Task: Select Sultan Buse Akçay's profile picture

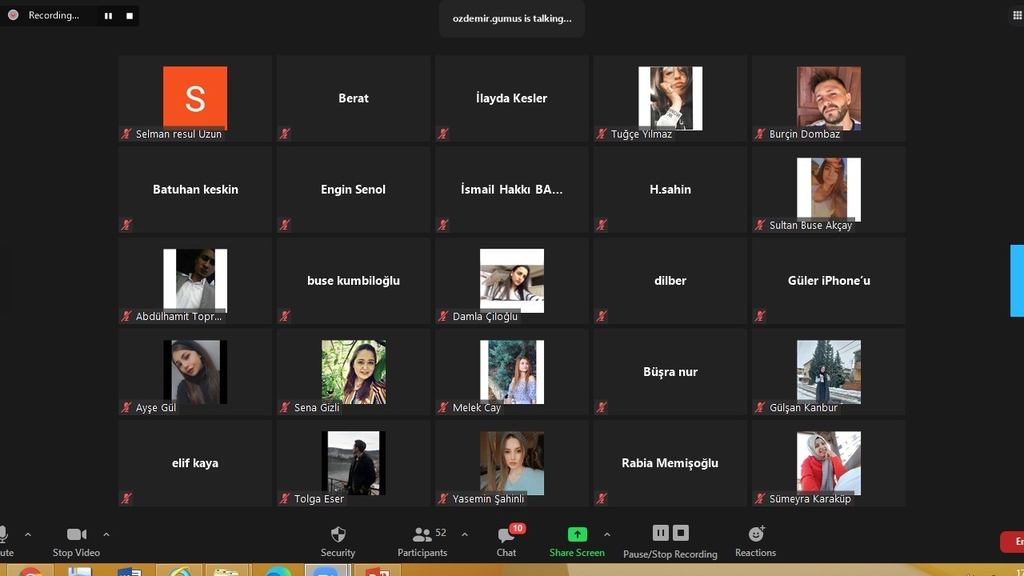Action: click(x=829, y=189)
